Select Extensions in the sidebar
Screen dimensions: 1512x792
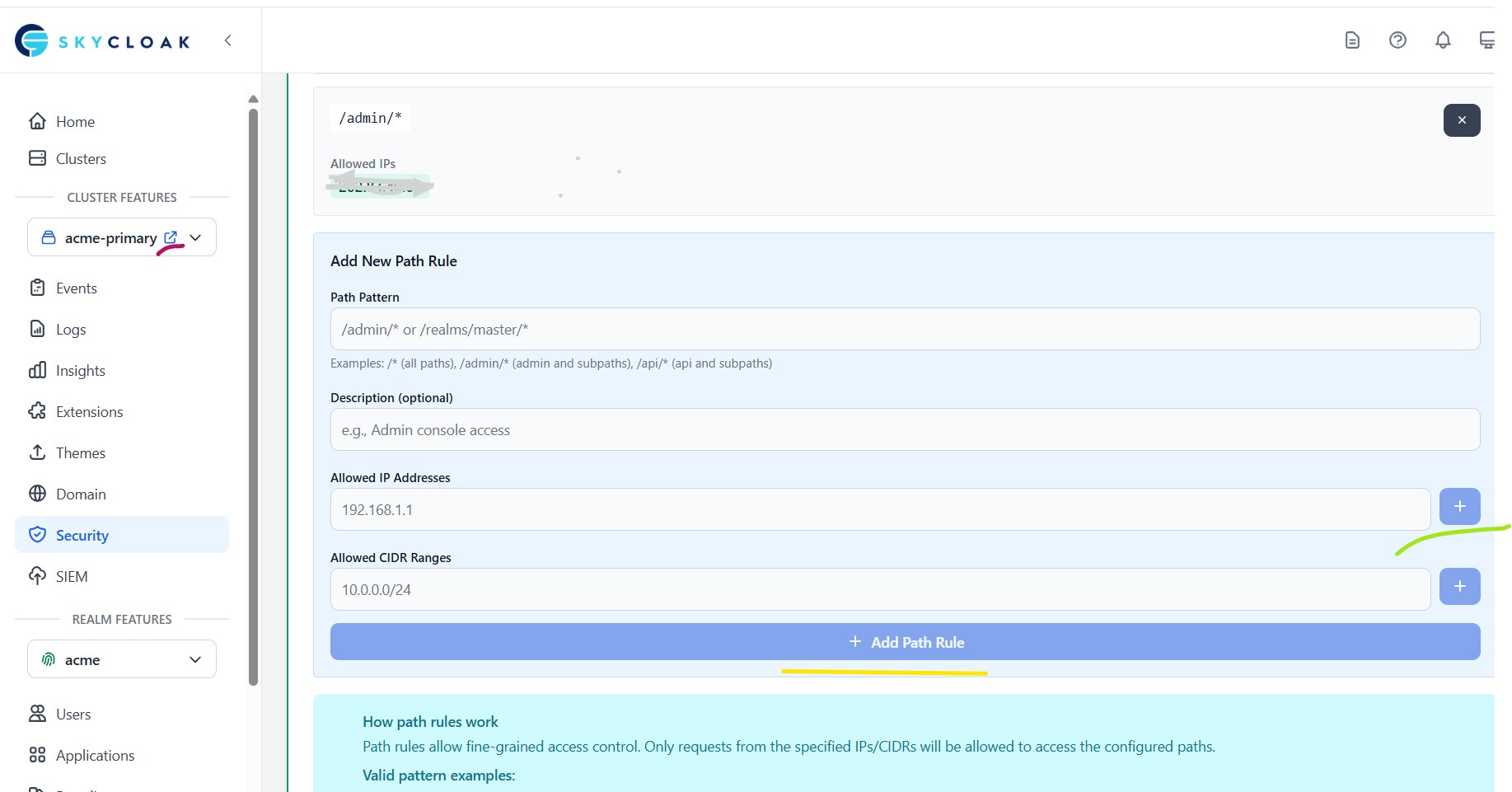pos(89,412)
